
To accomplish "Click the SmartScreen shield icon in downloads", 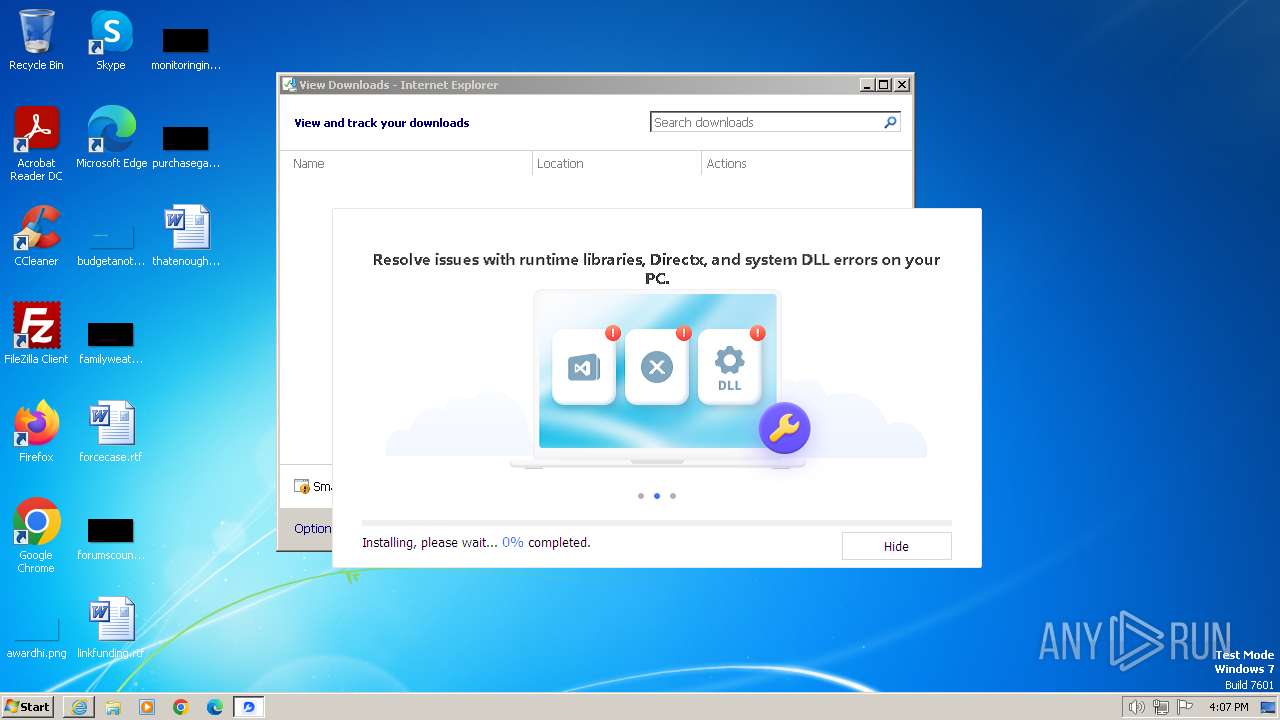I will point(302,487).
